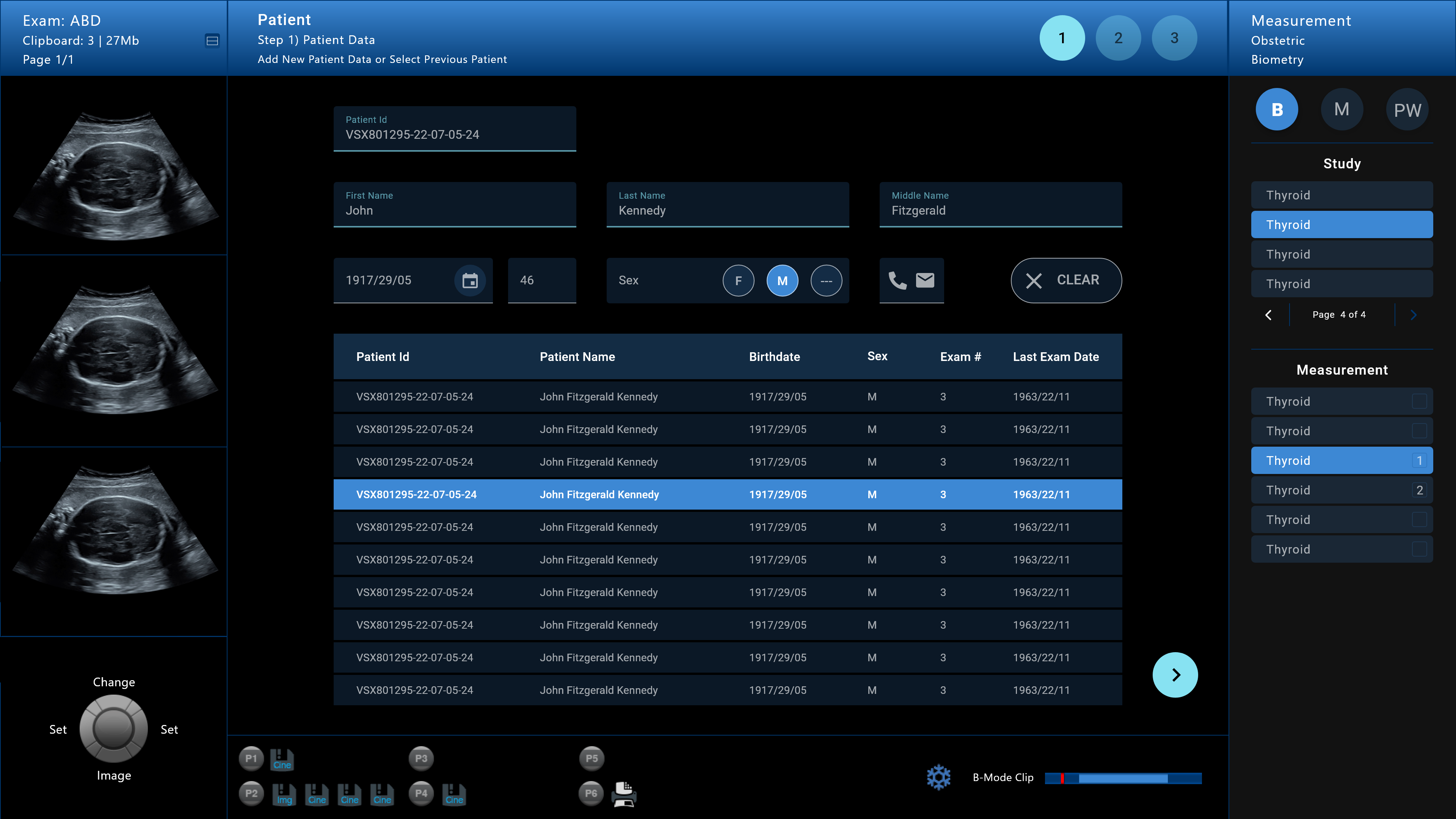
Task: Go to previous Study page
Action: point(1268,315)
